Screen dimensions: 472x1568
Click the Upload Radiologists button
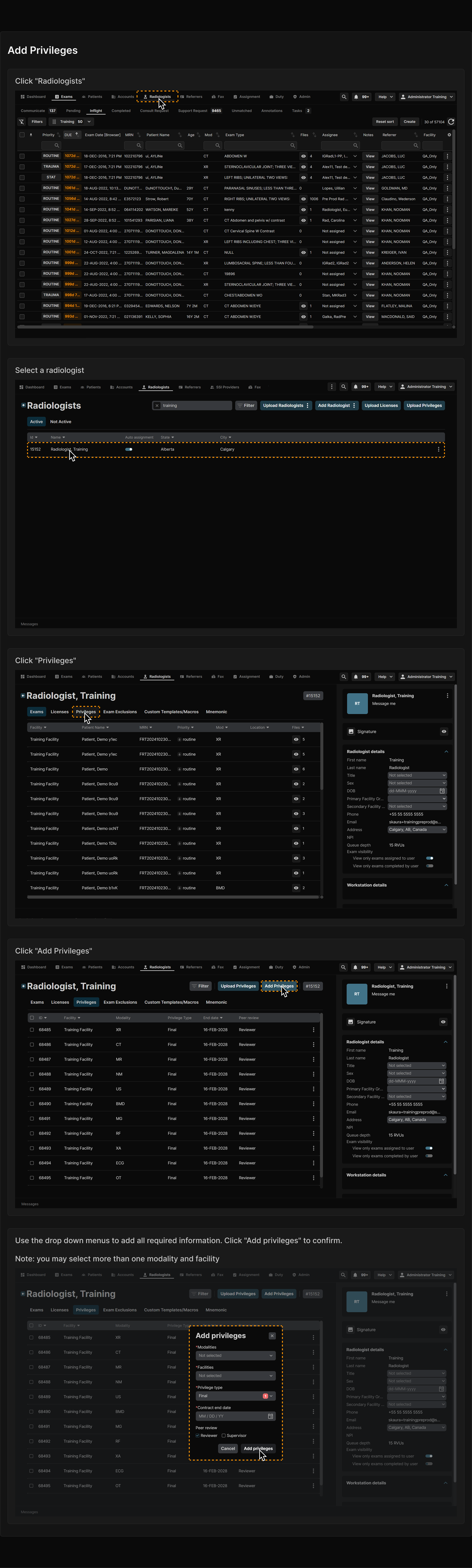coord(286,405)
